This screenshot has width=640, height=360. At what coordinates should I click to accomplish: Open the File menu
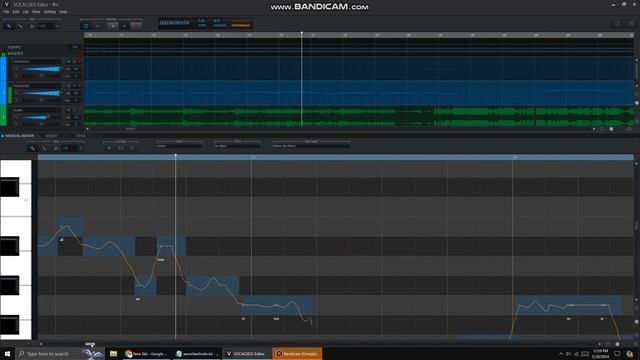pos(6,12)
